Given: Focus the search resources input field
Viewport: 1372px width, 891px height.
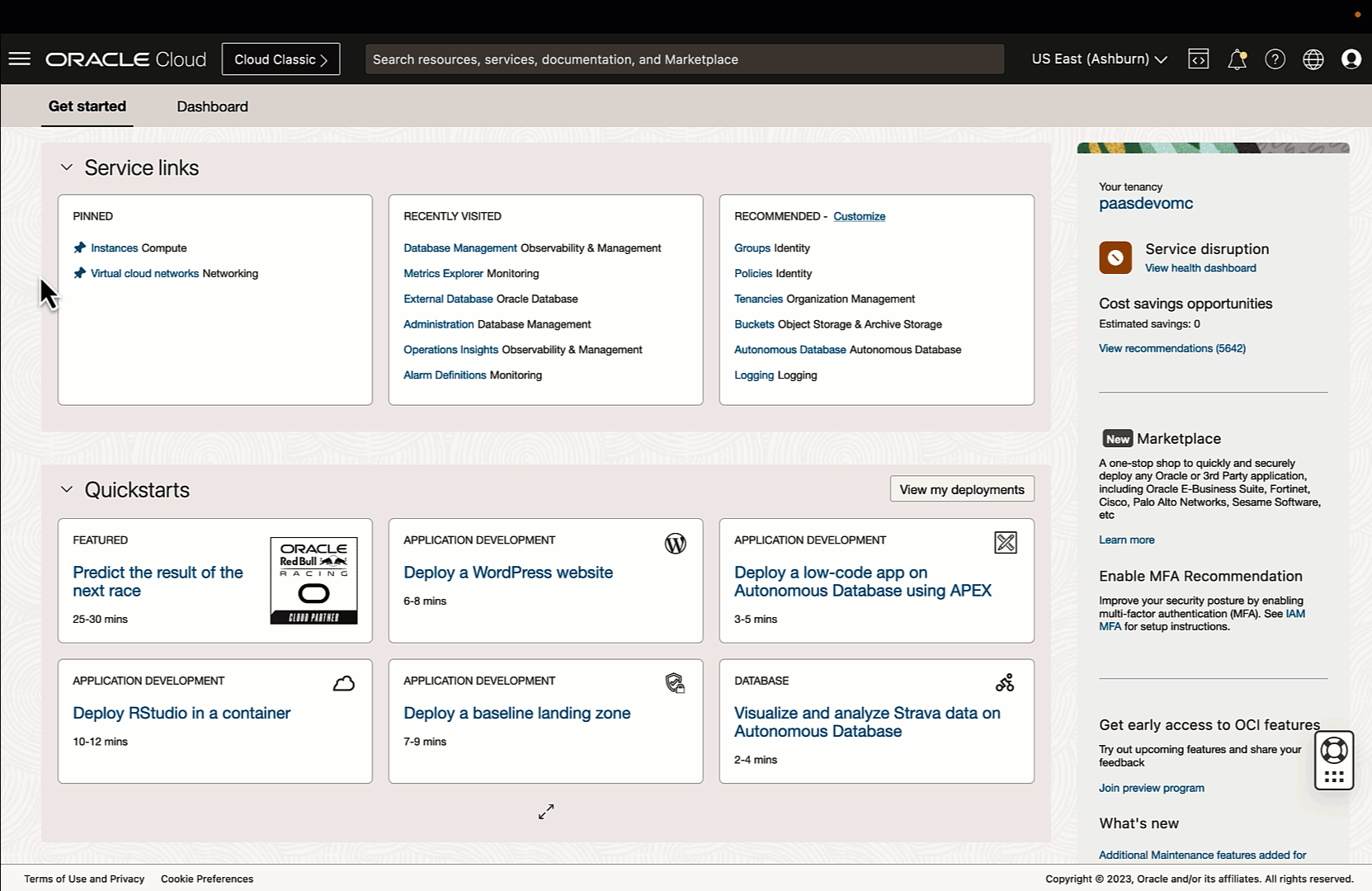Looking at the screenshot, I should (684, 59).
